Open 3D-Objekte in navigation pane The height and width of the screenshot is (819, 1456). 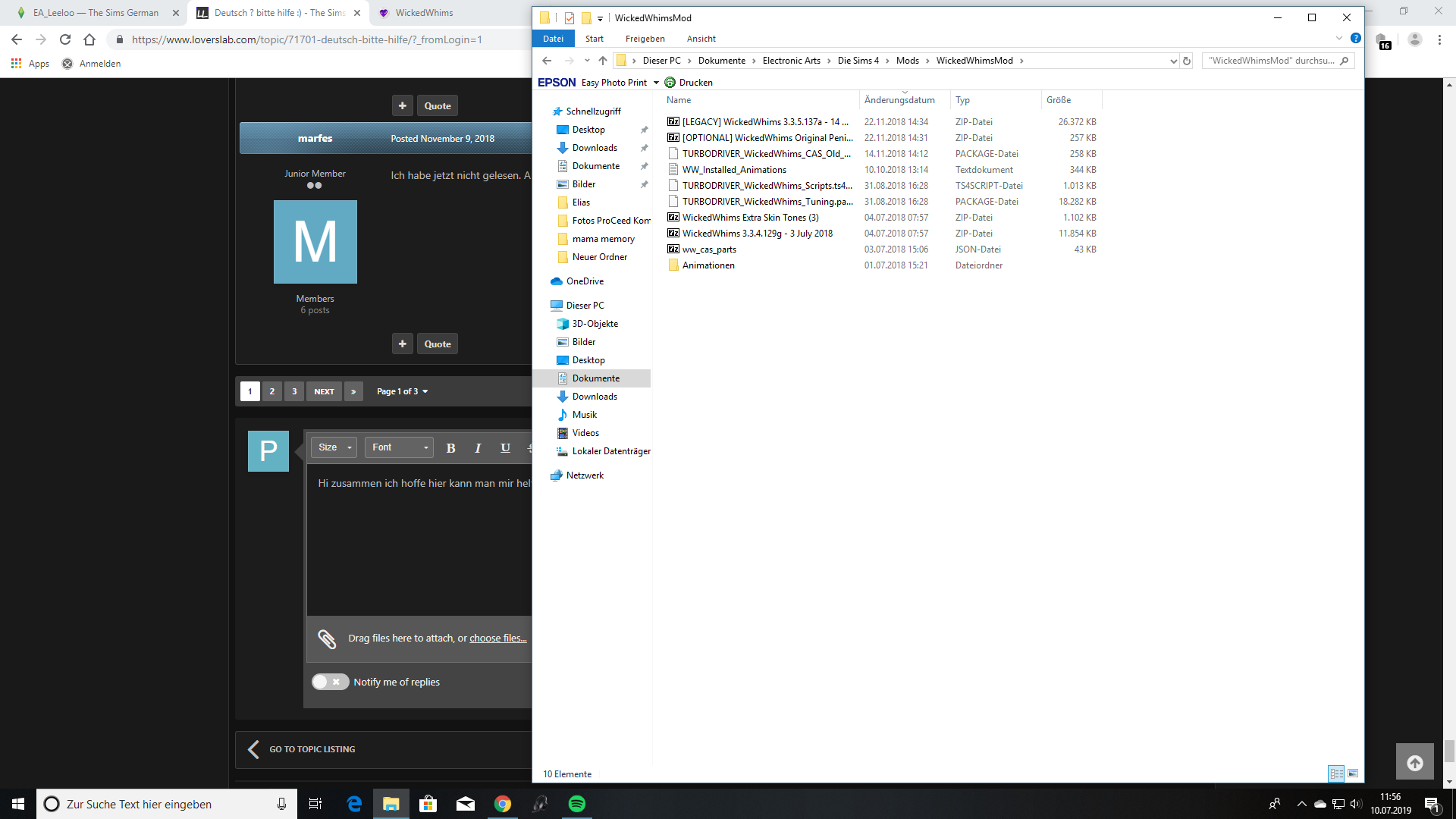595,324
